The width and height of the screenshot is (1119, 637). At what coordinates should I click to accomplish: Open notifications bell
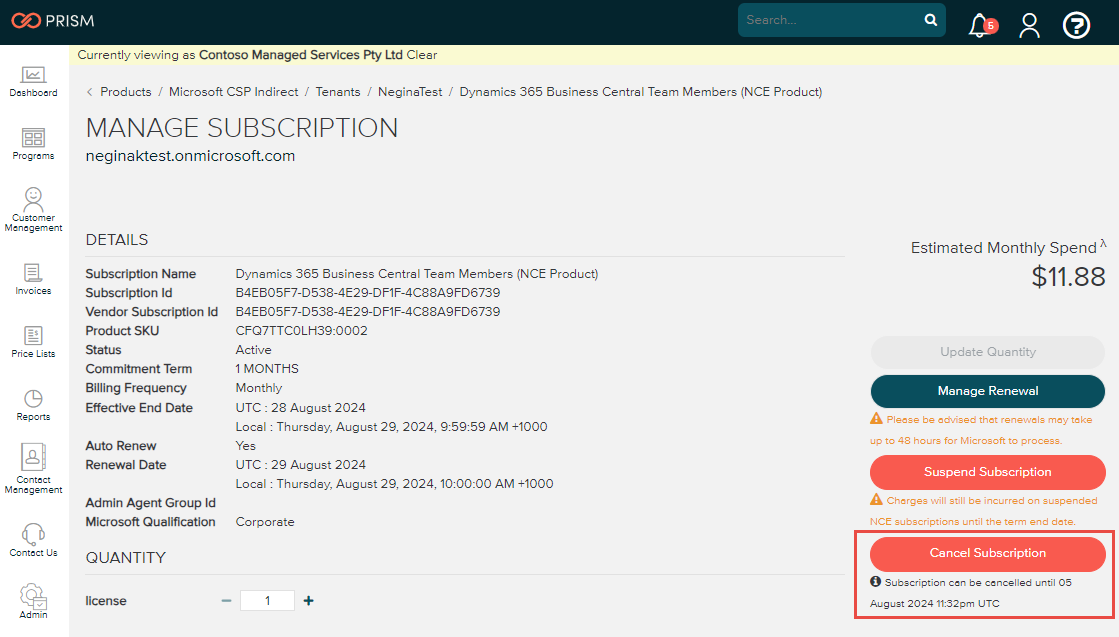coord(982,26)
